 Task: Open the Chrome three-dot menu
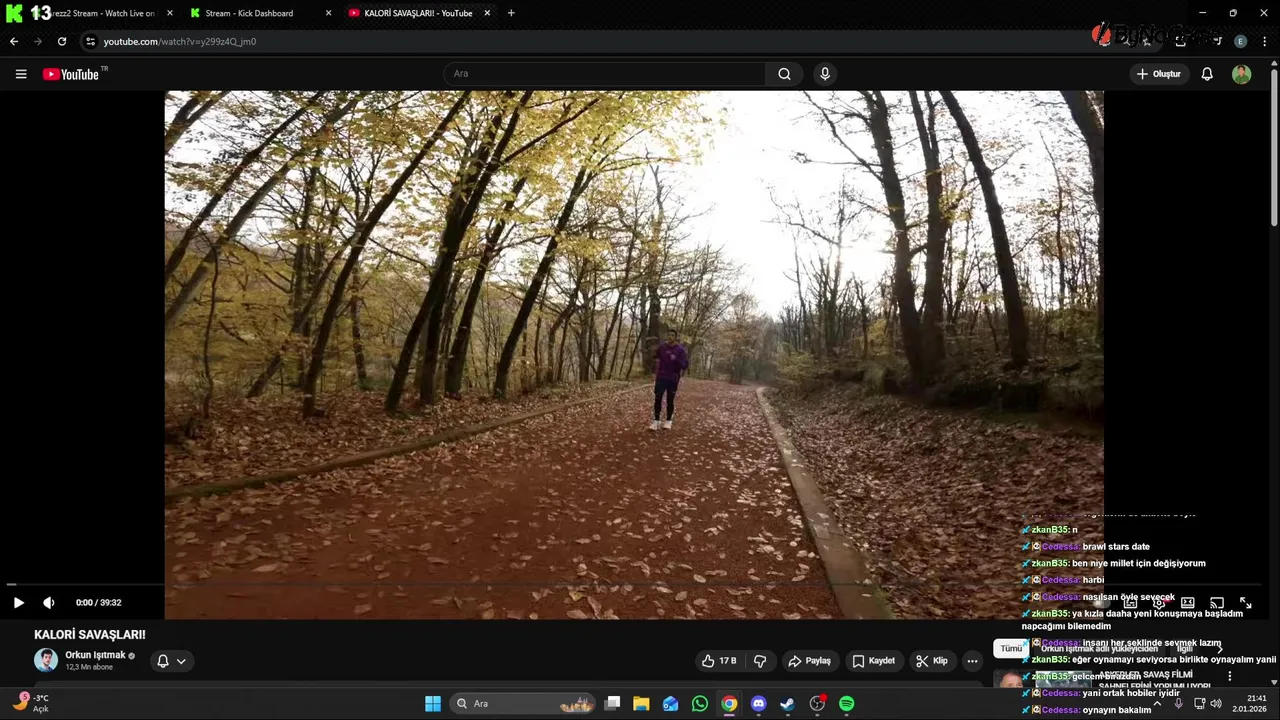[x=1265, y=42]
